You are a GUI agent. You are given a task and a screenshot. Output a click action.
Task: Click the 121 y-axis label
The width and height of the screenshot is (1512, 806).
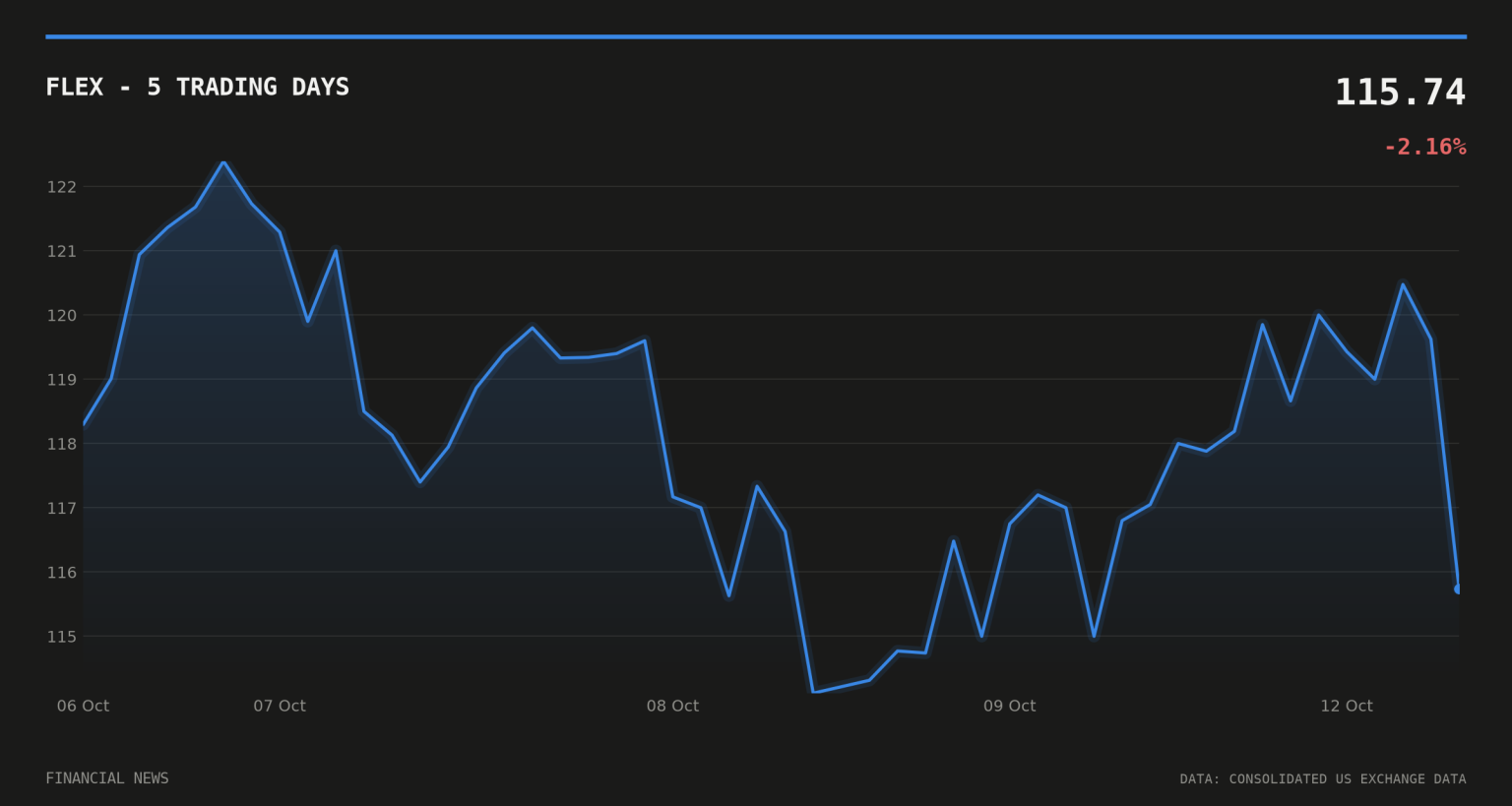[x=62, y=251]
